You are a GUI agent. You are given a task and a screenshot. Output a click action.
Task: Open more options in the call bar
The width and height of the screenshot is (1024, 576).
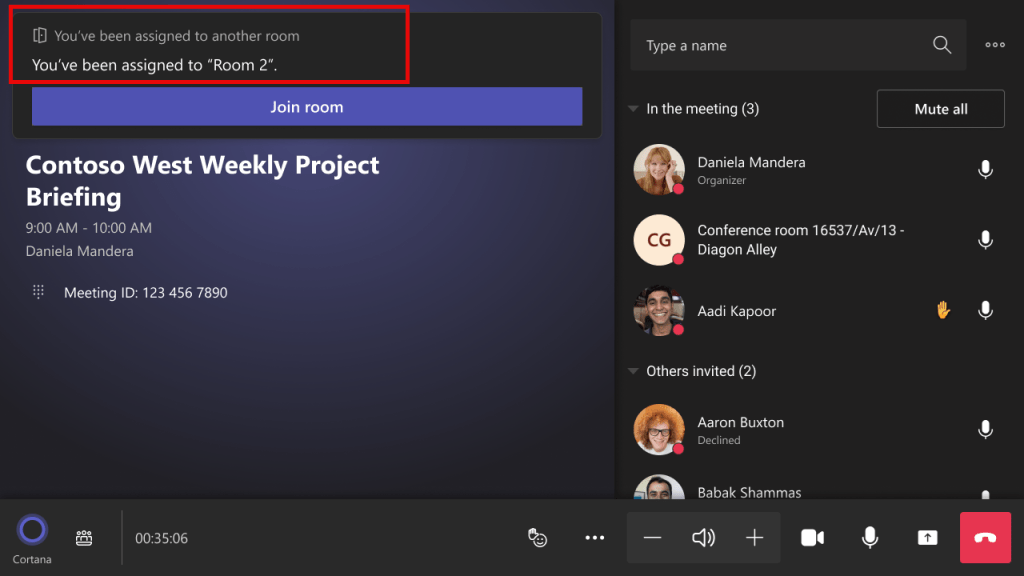(594, 537)
